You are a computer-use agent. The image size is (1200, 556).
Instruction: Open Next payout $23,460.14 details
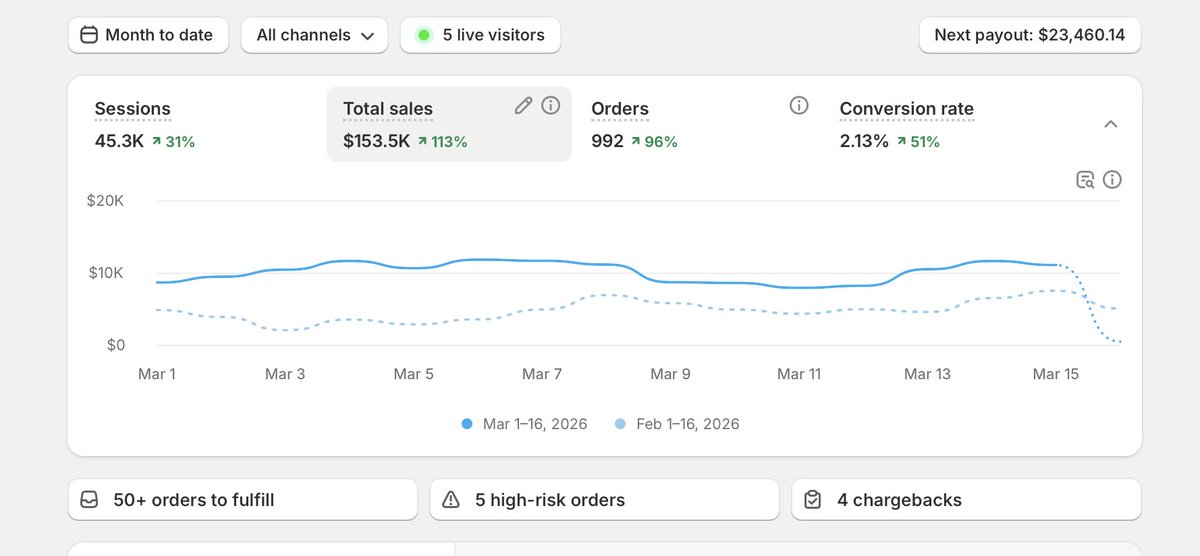1030,35
